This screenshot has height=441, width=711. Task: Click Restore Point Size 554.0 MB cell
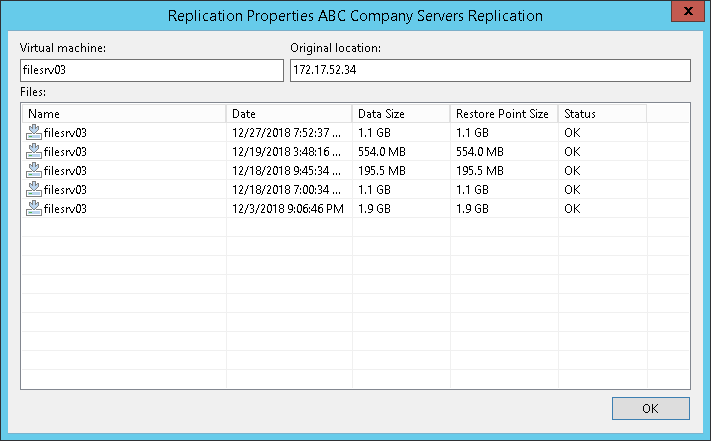480,152
